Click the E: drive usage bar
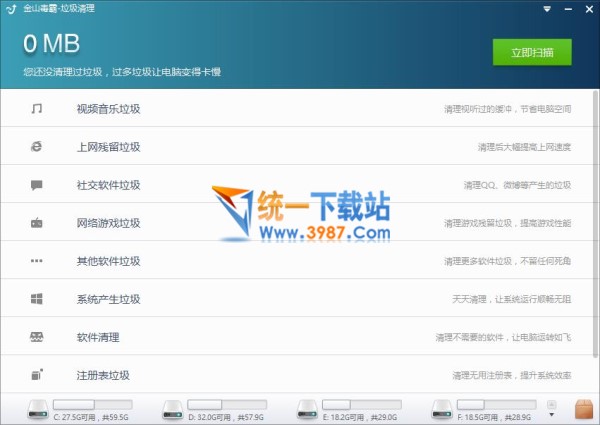Screen dimensions: 600x425 (x=362, y=404)
